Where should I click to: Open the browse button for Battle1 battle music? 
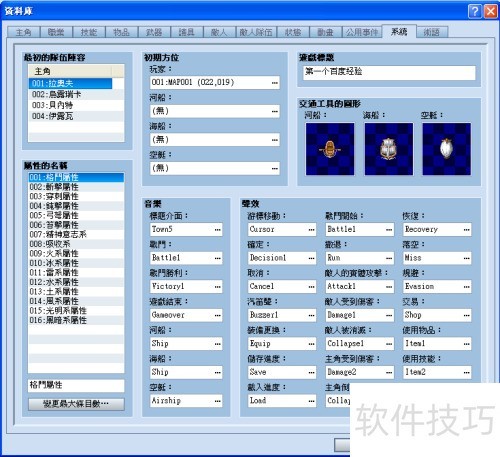217,258
